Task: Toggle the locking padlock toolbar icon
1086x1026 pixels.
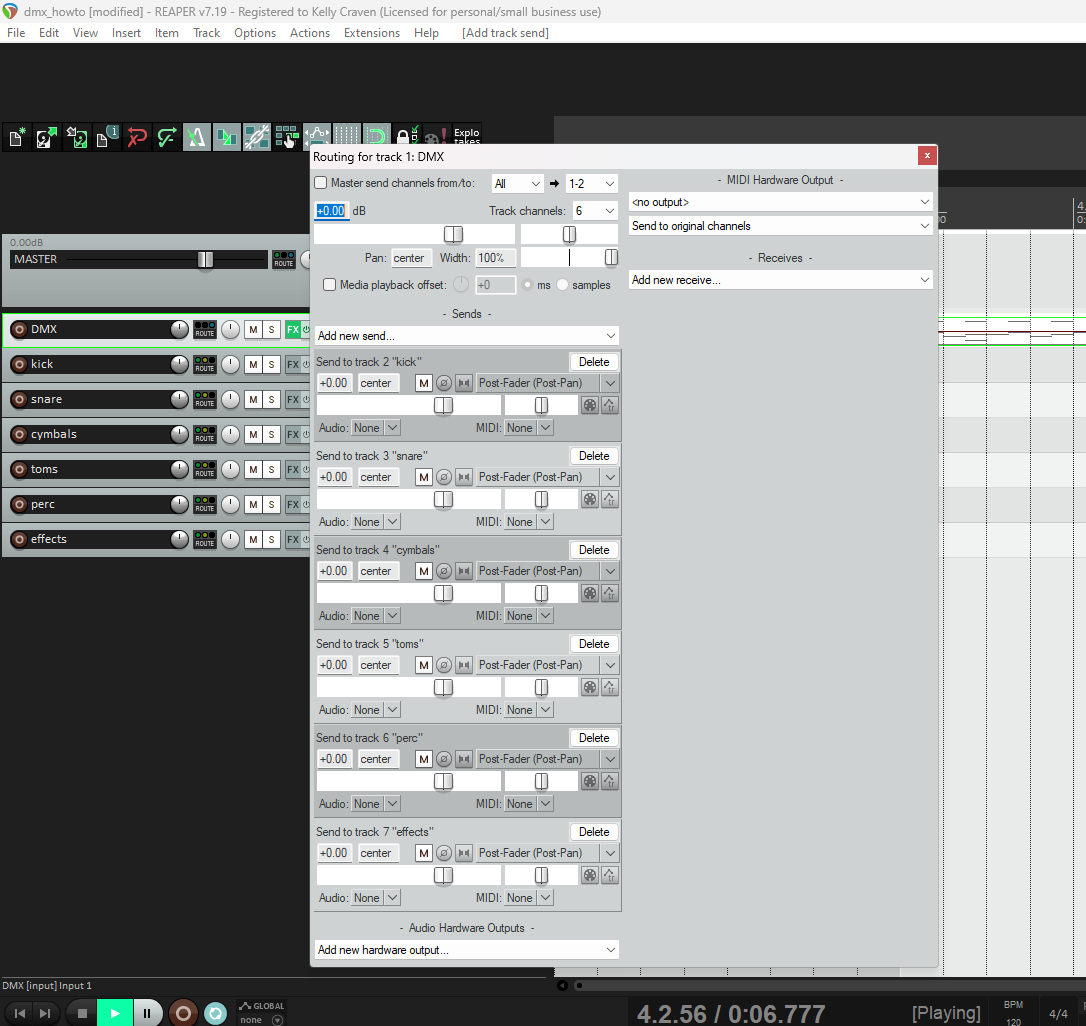Action: tap(407, 134)
